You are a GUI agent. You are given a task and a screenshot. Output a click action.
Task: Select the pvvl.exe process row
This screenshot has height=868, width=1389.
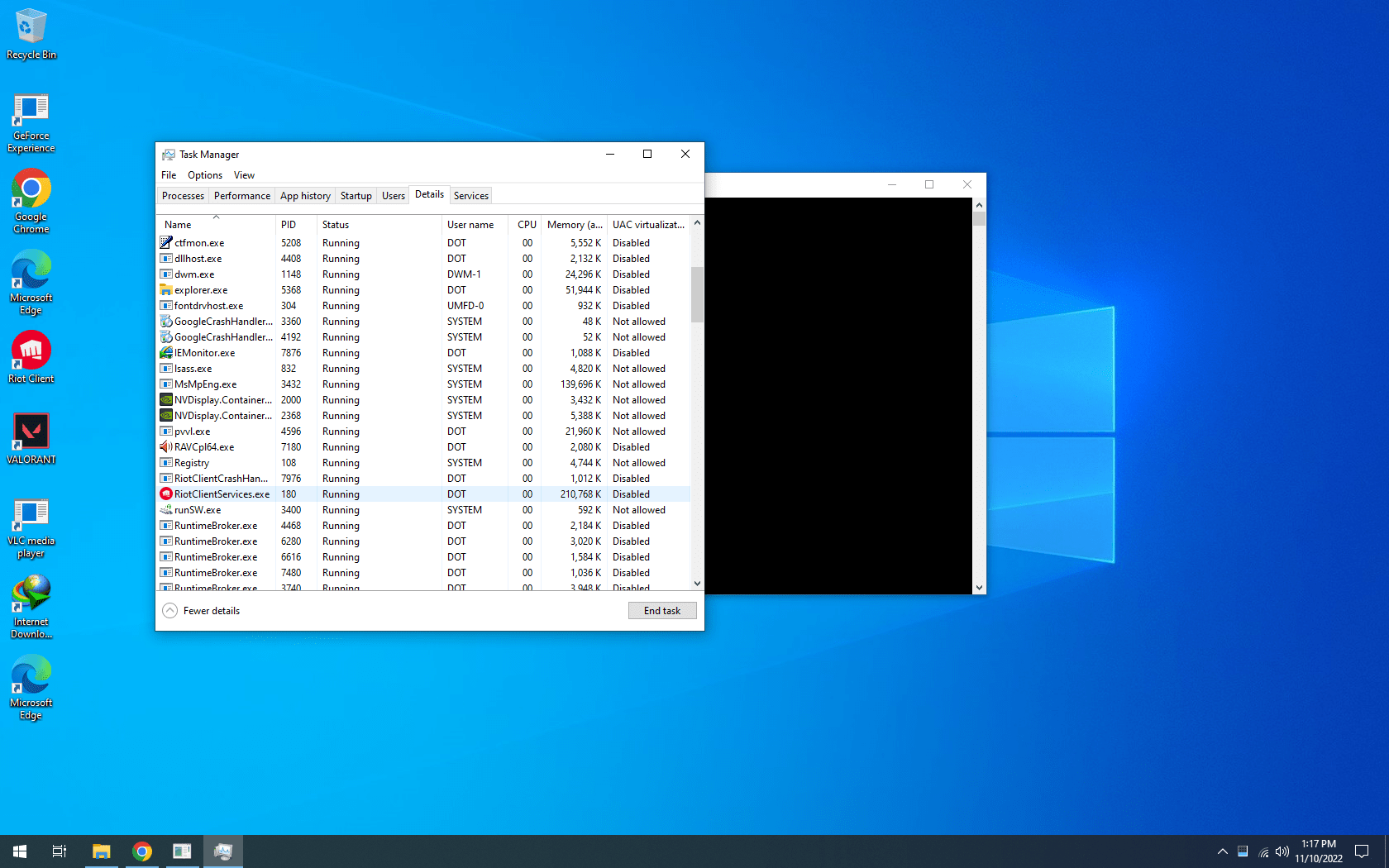(422, 432)
